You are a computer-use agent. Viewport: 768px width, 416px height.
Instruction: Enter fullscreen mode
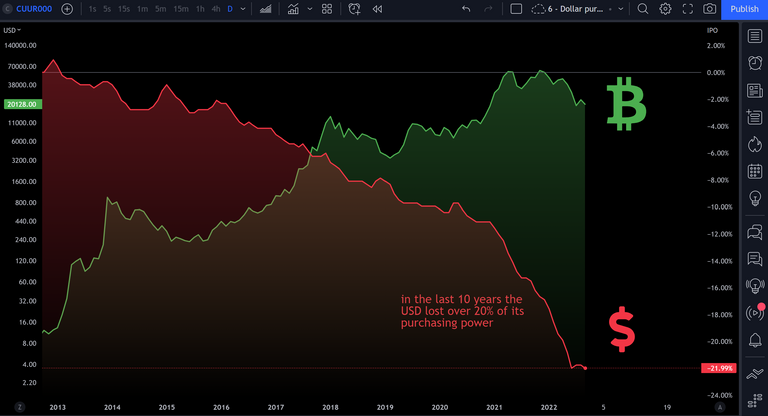(x=688, y=9)
